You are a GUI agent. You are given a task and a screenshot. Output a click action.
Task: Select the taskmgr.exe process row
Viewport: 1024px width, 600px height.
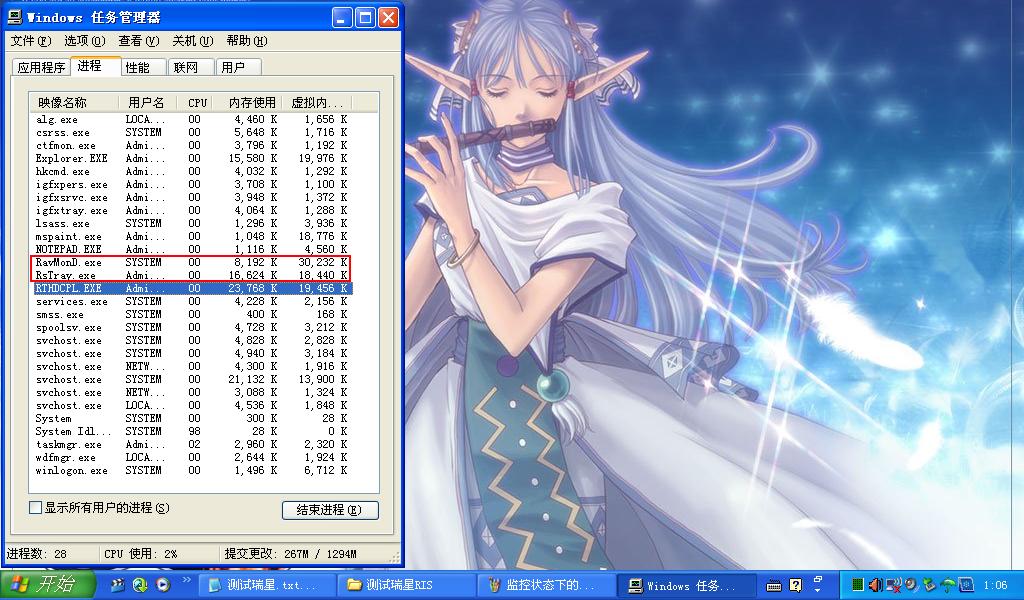[x=193, y=445]
